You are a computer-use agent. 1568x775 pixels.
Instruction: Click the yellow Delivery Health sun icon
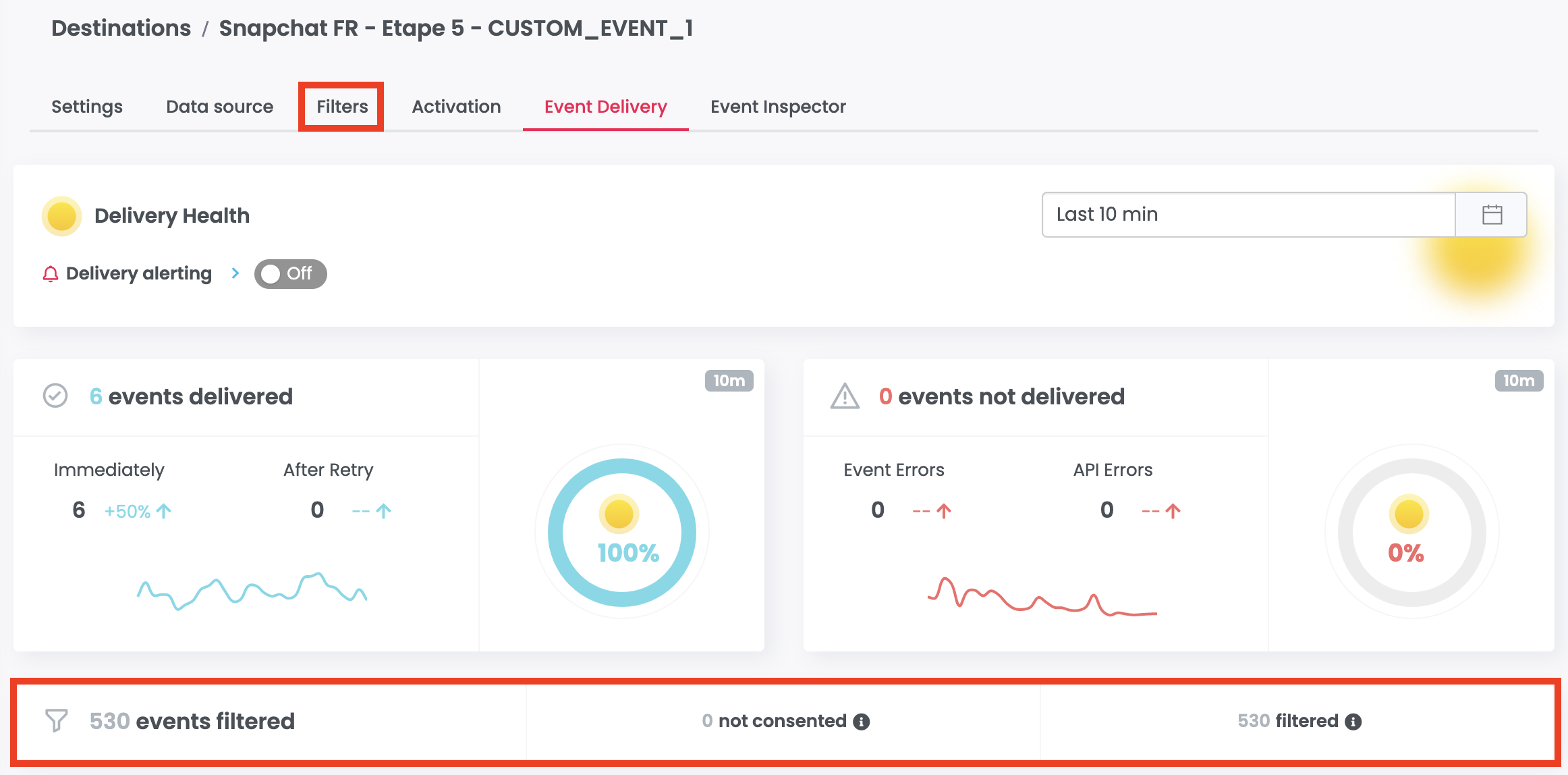62,216
